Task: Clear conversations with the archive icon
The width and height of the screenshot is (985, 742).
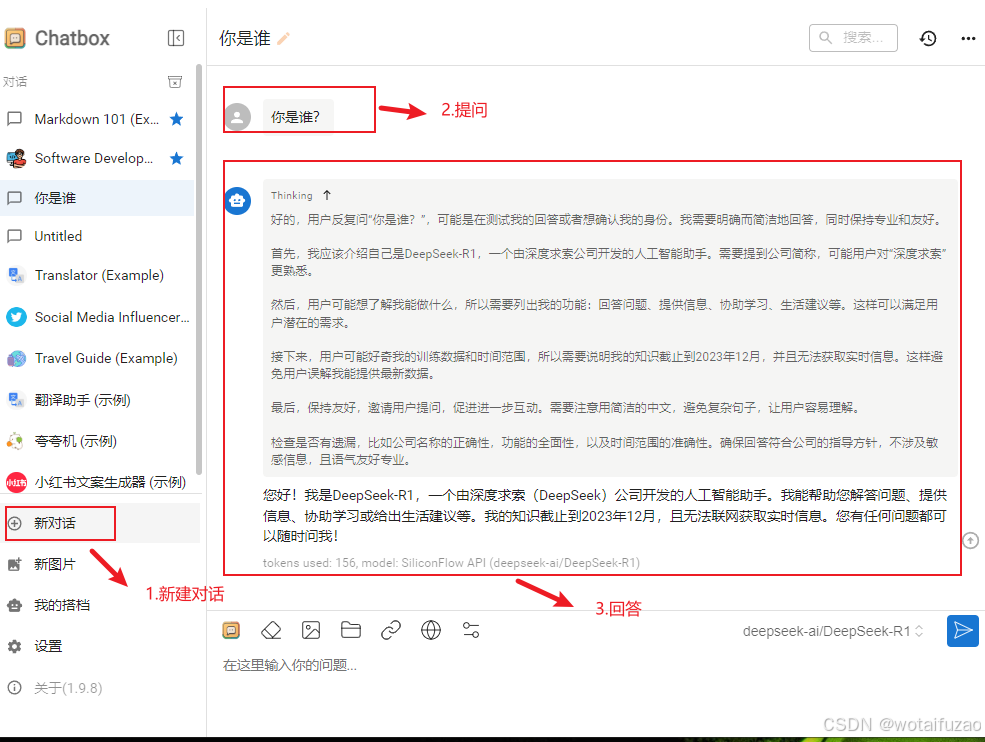Action: (175, 82)
